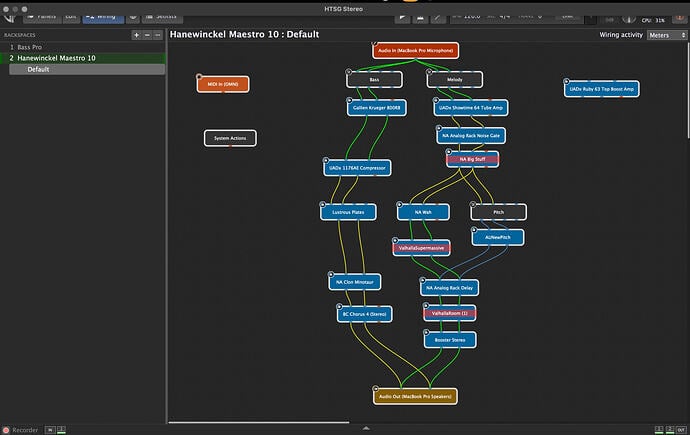Open the Lustrous Plates reverb block

click(348, 212)
